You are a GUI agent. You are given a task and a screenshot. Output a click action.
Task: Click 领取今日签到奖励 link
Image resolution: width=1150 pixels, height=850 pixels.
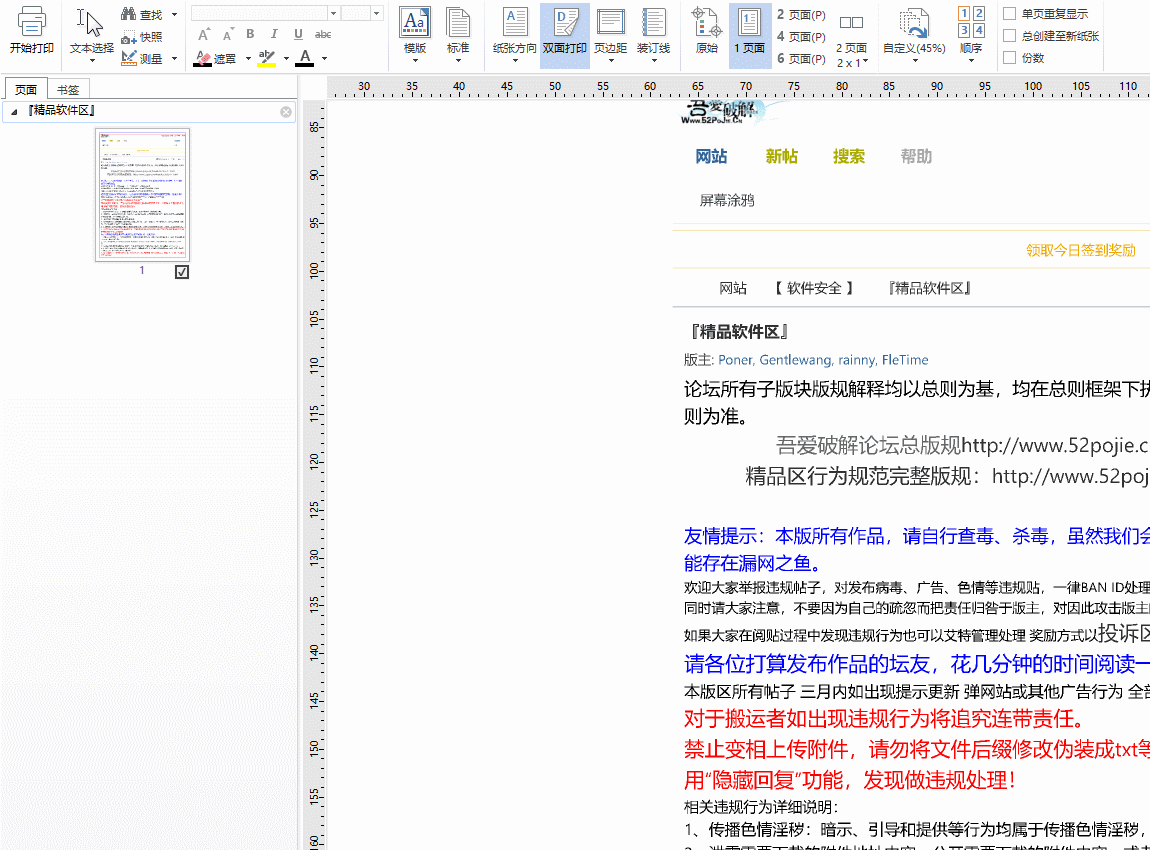1080,250
